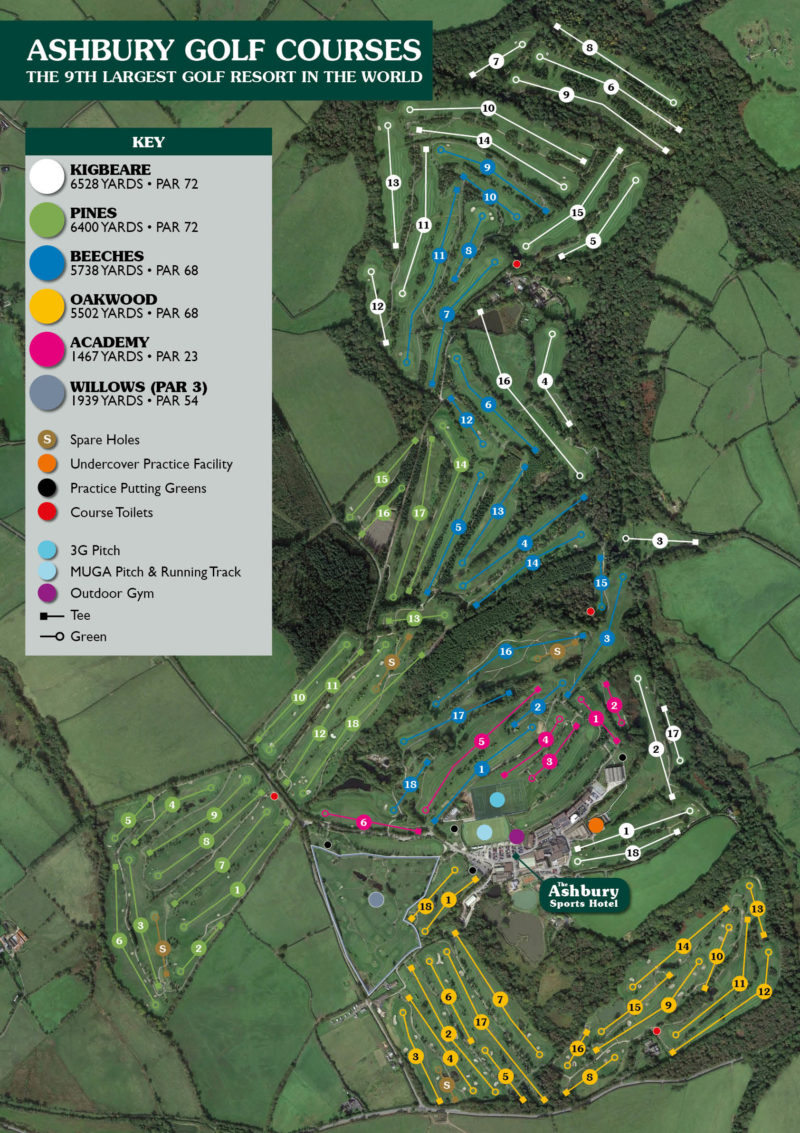Click the Spare Holes icon in the key
The width and height of the screenshot is (800, 1133).
[46, 439]
